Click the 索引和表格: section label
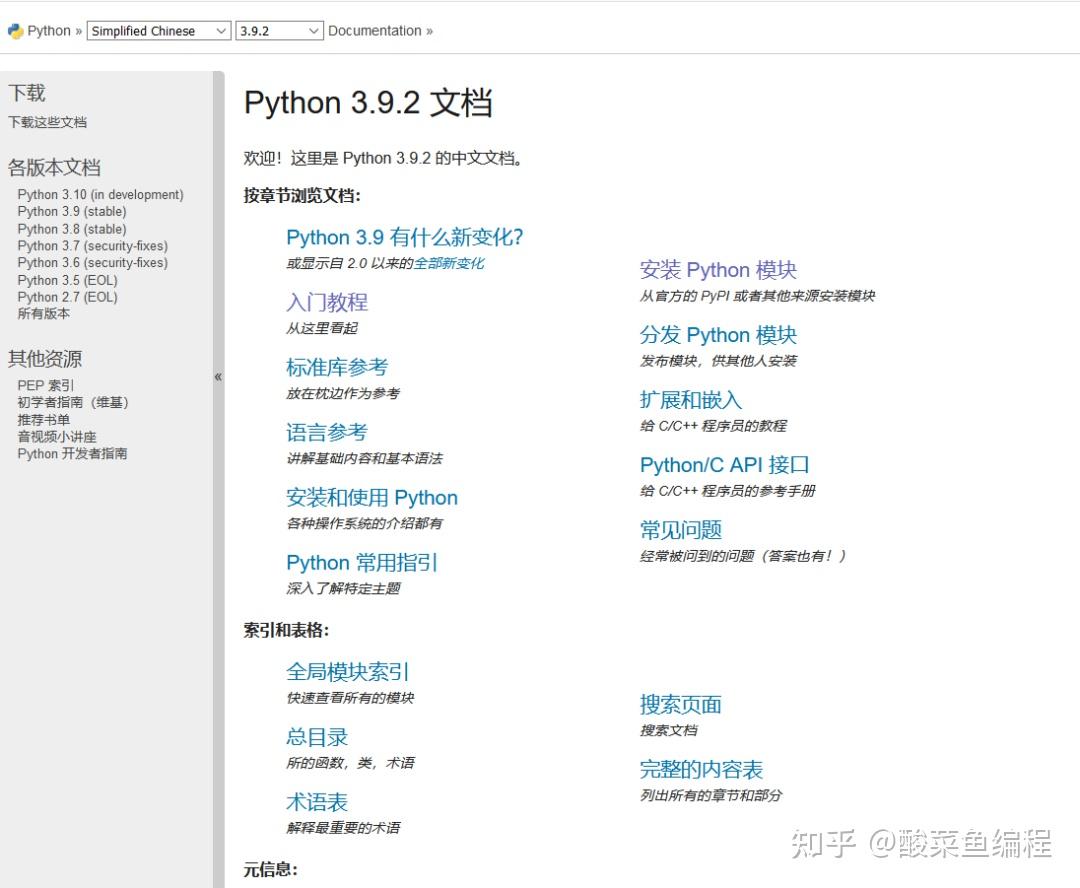This screenshot has width=1080, height=888. 286,630
